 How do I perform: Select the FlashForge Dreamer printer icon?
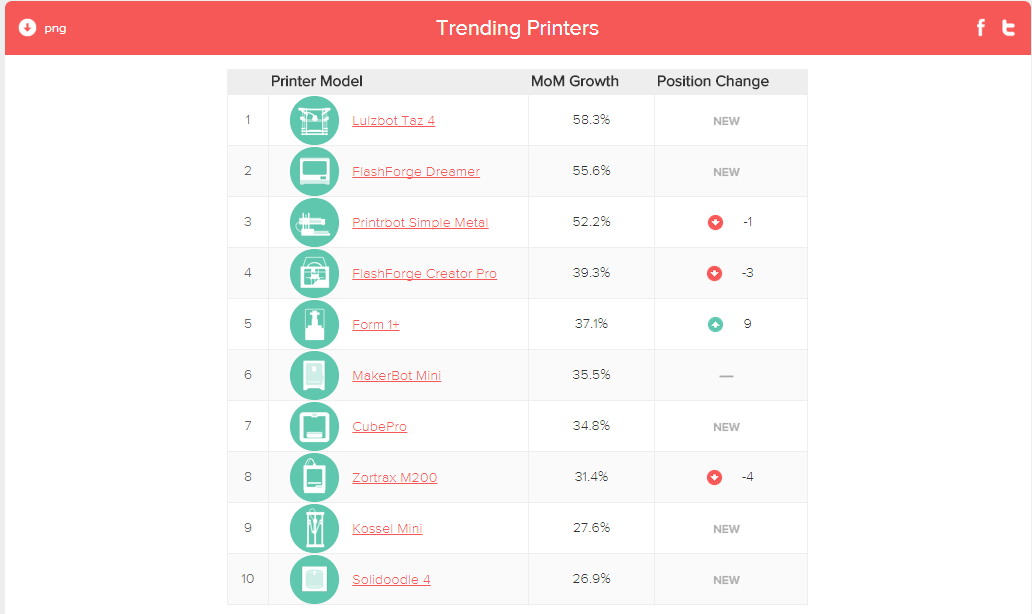pos(315,172)
